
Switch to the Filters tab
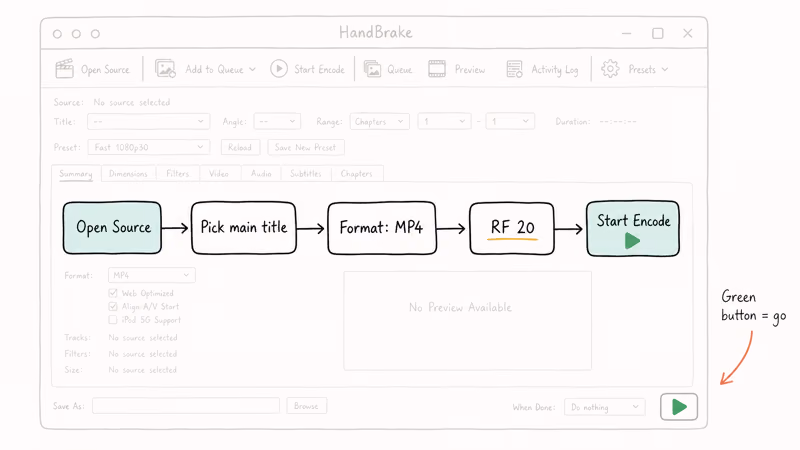178,173
